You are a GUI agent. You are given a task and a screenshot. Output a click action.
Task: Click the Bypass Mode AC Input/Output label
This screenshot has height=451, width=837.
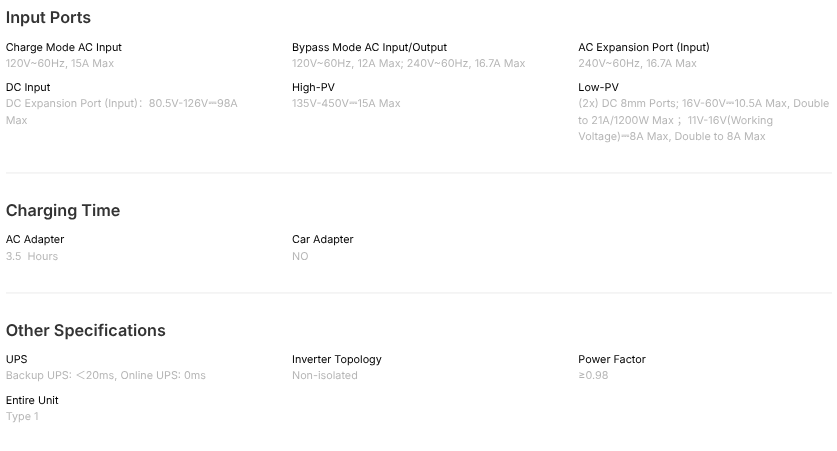(369, 47)
